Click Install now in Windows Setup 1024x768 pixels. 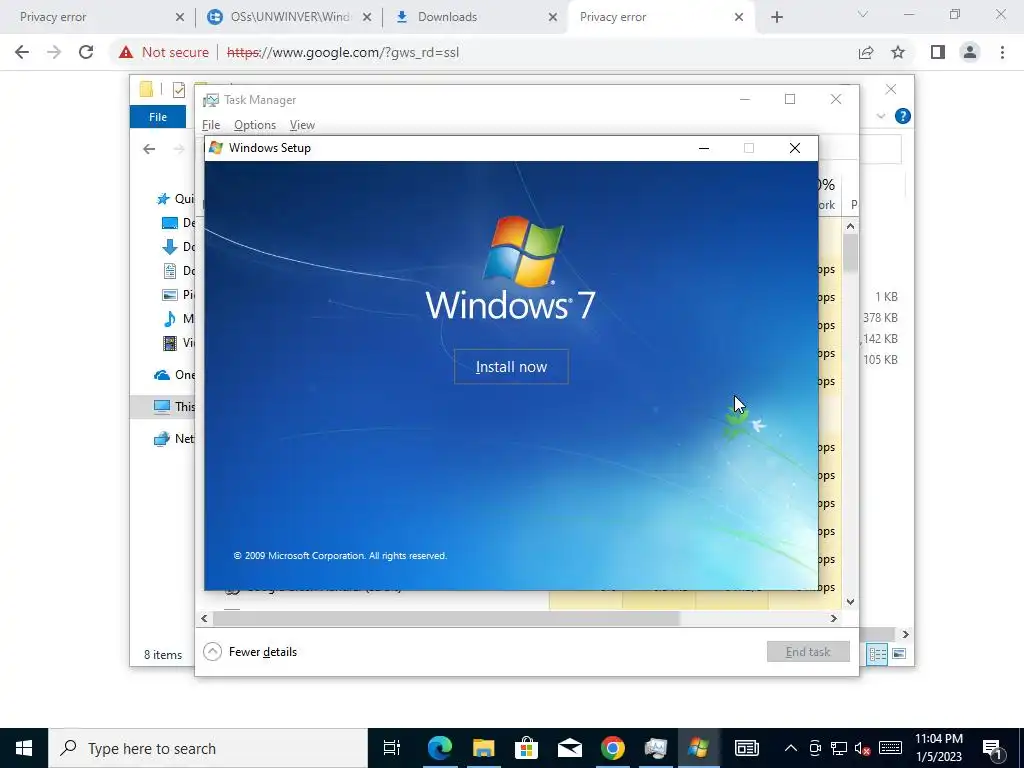(511, 367)
